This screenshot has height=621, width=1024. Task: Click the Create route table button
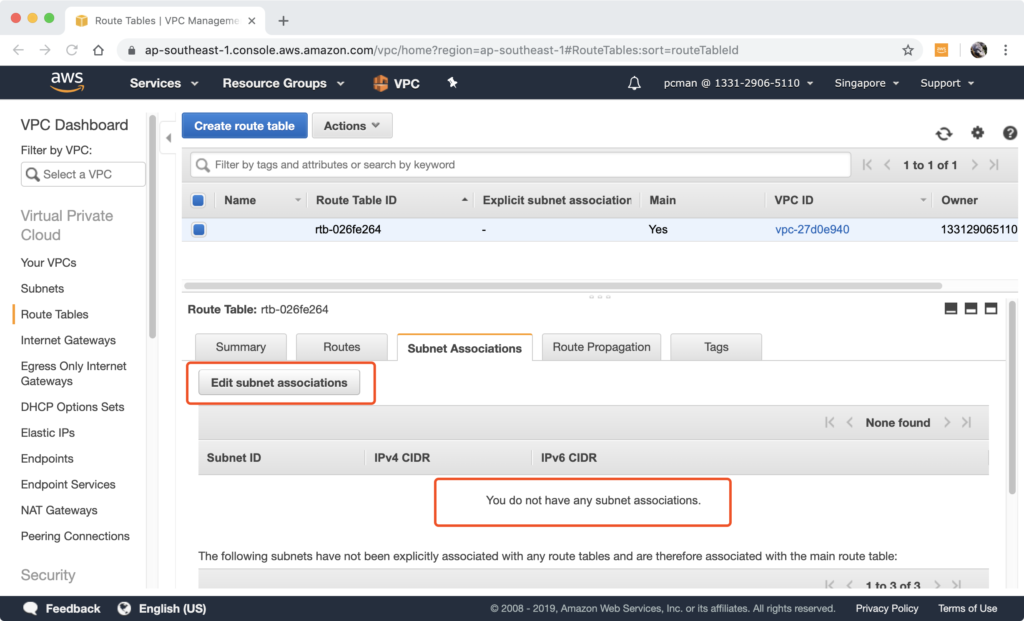pos(244,125)
